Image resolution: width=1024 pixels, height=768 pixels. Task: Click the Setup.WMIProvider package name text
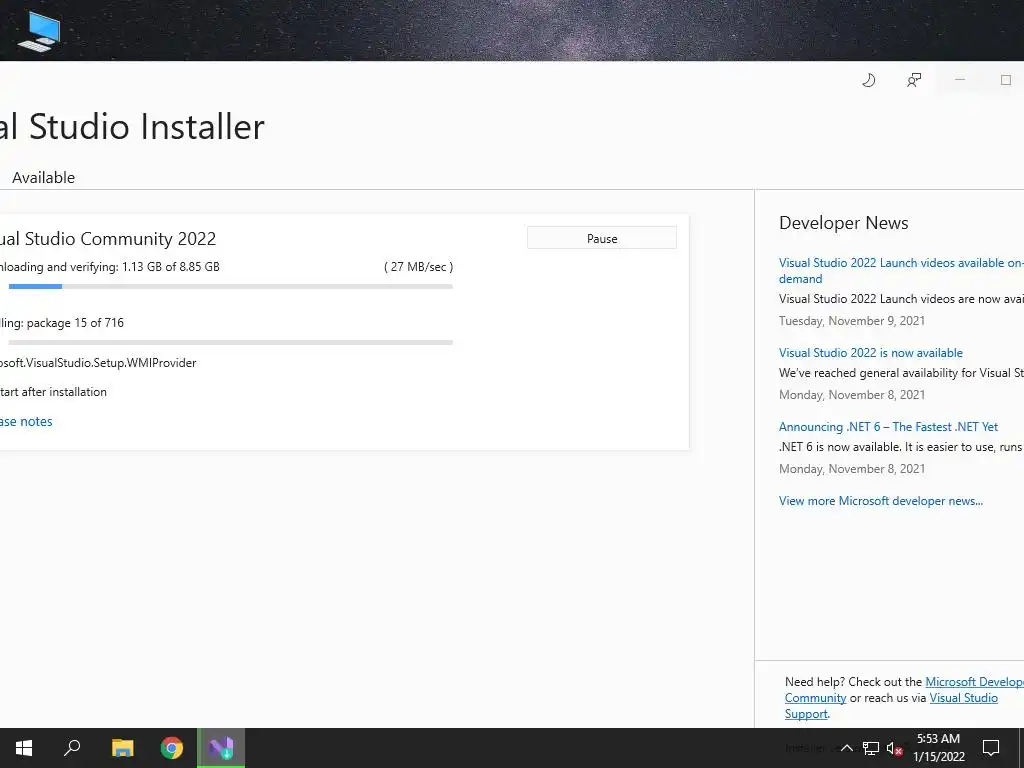coord(98,362)
